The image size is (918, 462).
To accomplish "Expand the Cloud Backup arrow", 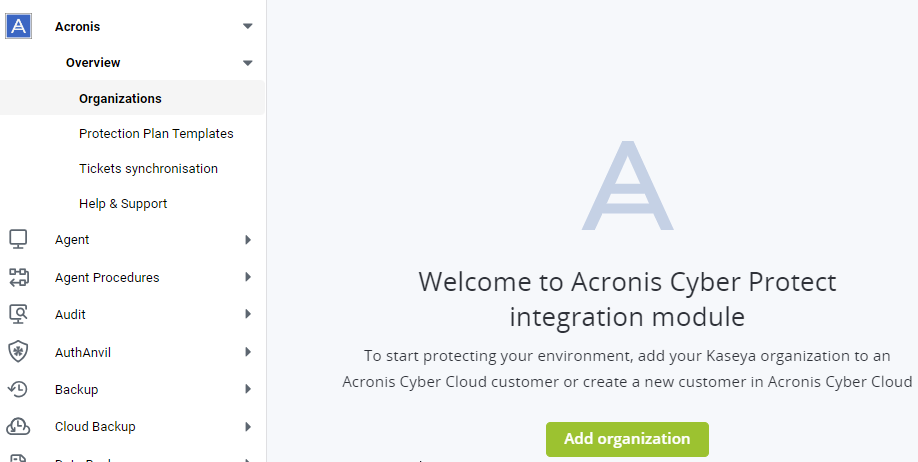I will click(248, 427).
